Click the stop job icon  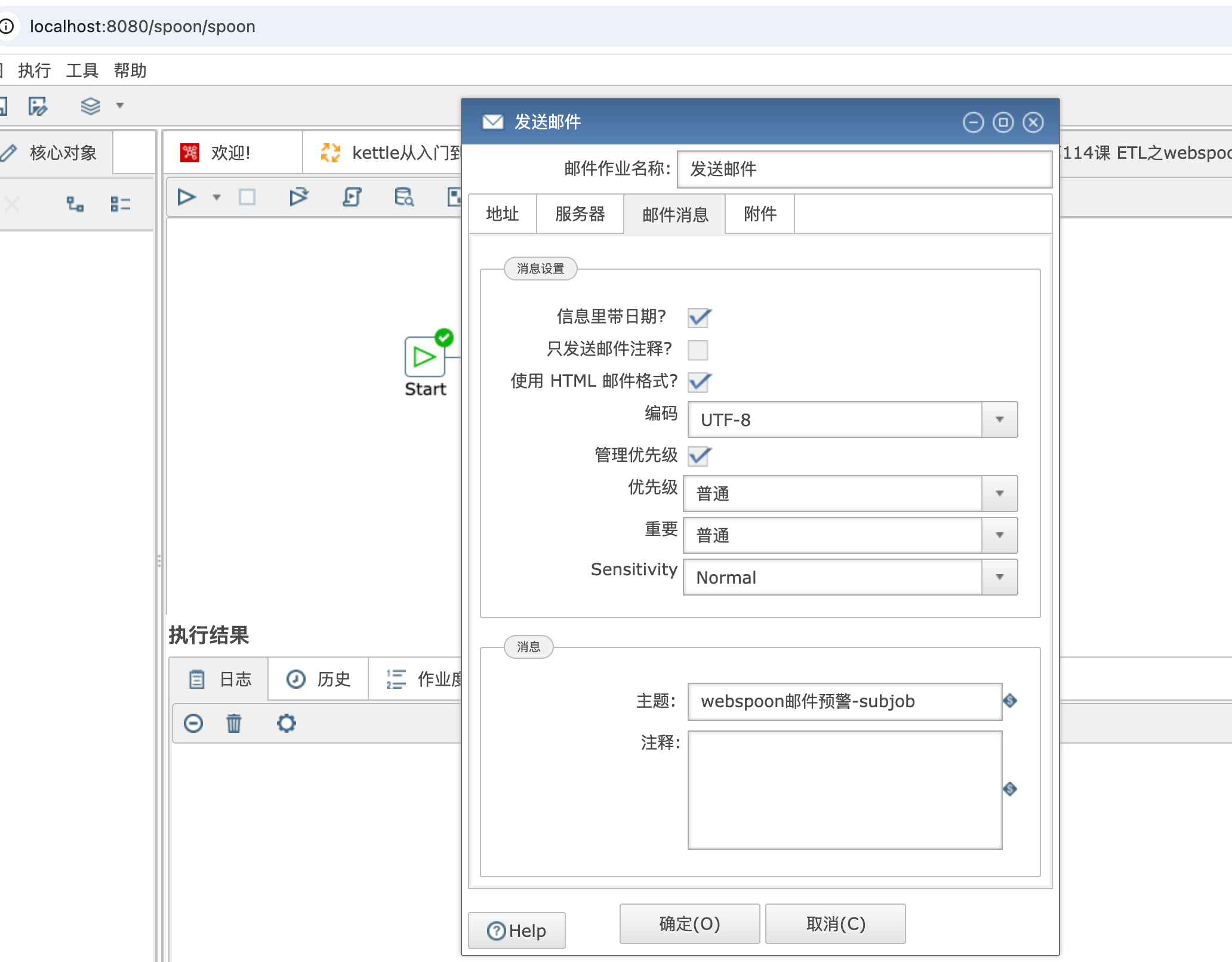pyautogui.click(x=247, y=197)
